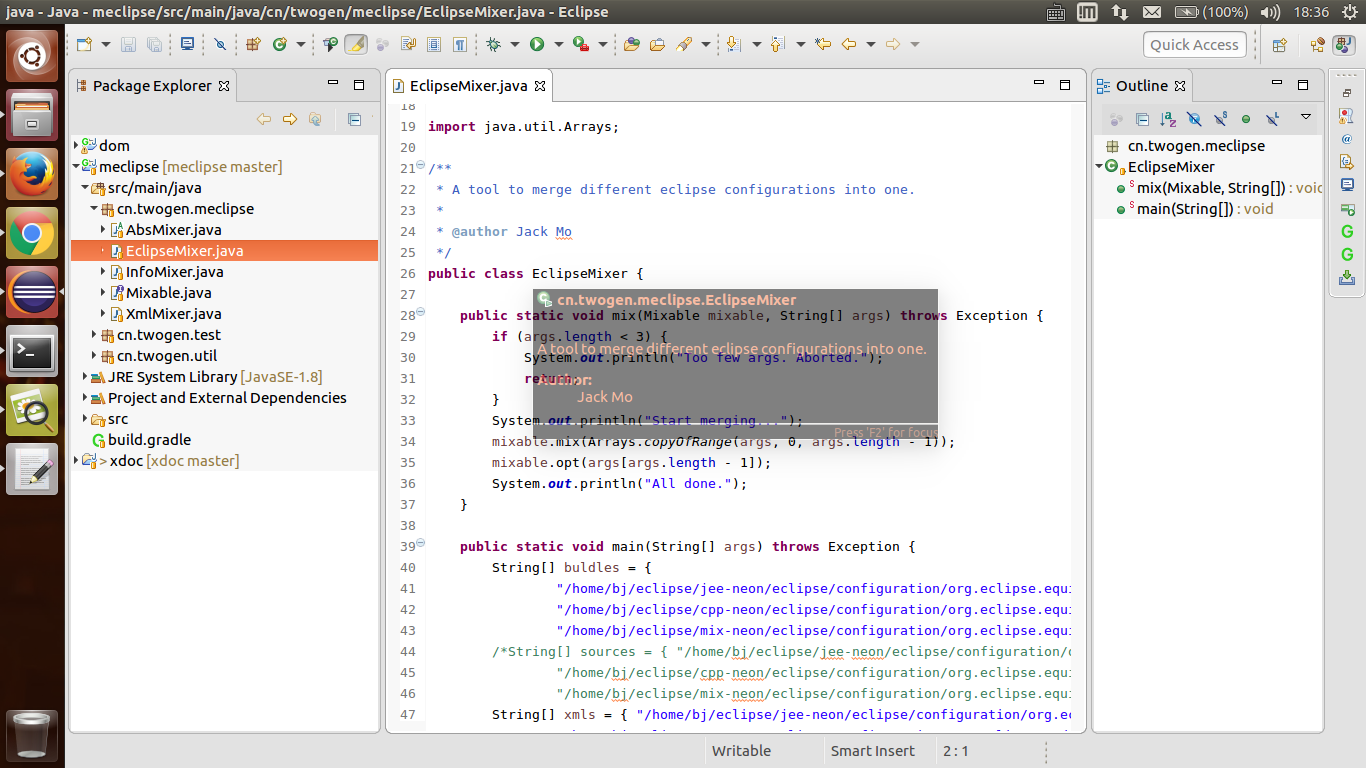Click the New Java Class icon
The height and width of the screenshot is (768, 1366).
click(279, 44)
